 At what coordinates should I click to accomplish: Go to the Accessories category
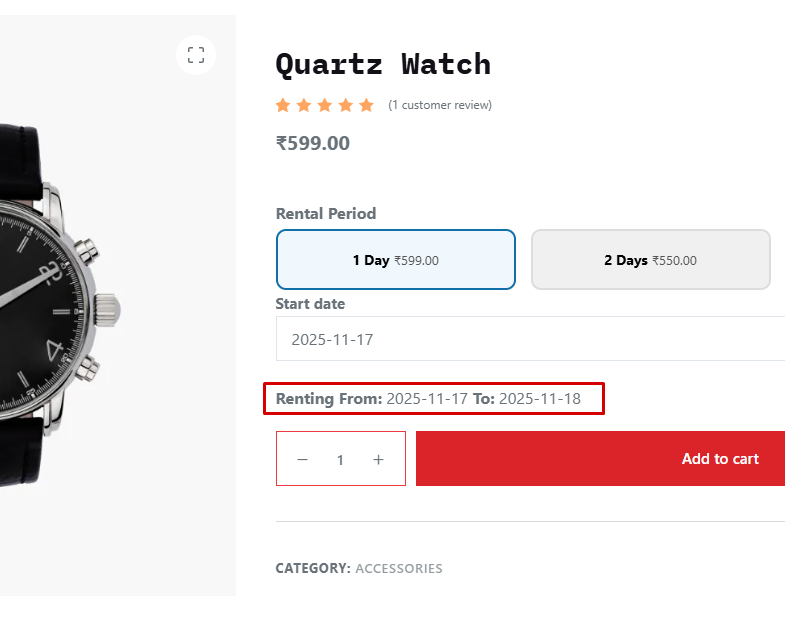398,568
